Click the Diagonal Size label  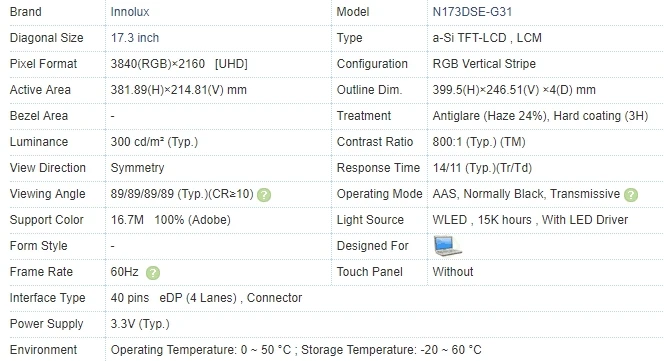pos(47,38)
